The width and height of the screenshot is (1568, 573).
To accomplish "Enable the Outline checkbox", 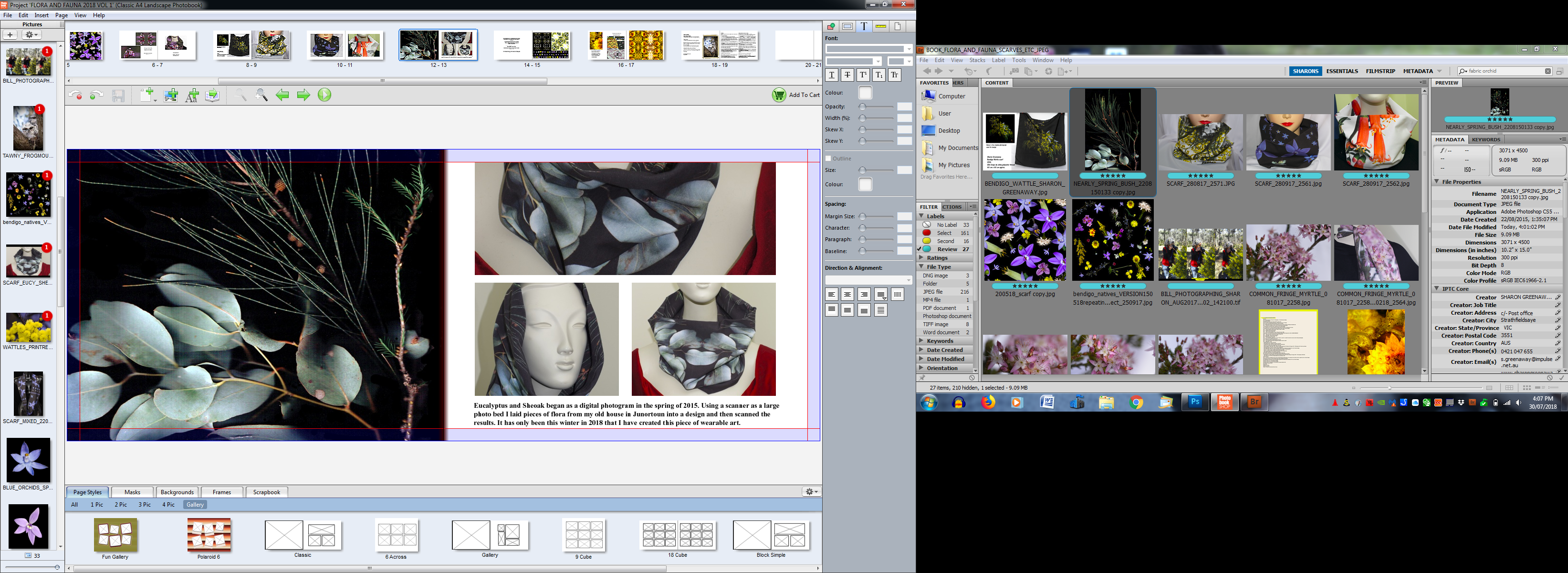I will [x=828, y=159].
